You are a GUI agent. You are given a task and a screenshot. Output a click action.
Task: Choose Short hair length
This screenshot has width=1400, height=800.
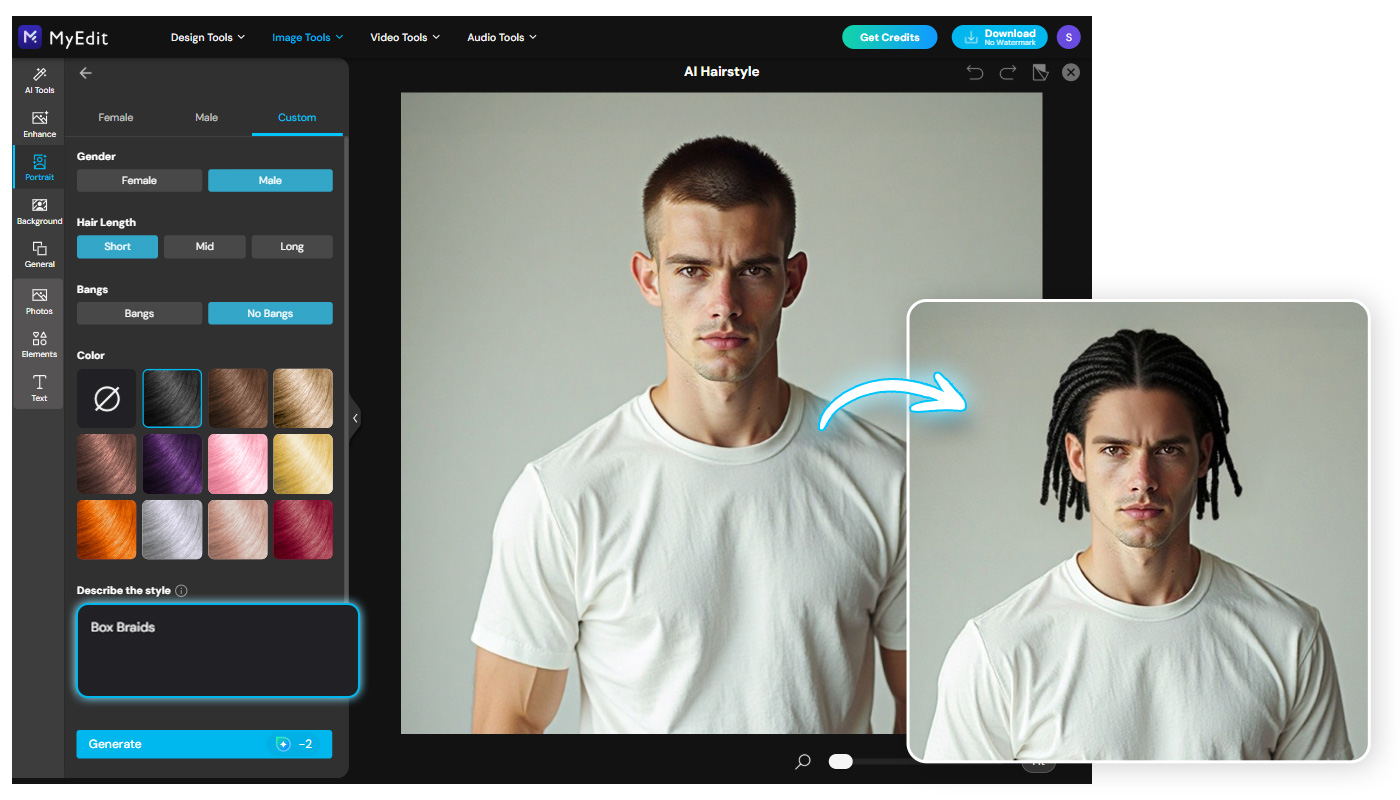[x=117, y=247]
